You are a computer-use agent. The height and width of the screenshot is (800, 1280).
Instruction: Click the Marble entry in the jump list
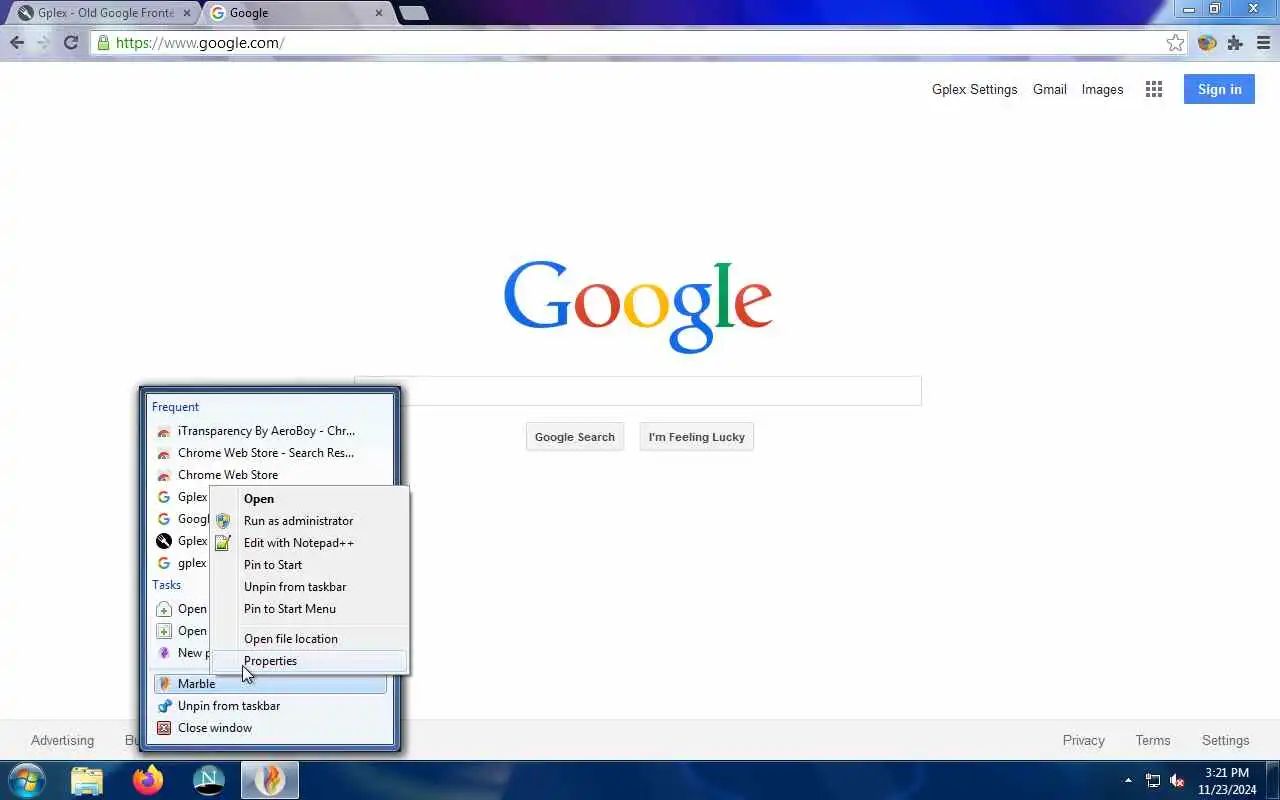coord(270,684)
